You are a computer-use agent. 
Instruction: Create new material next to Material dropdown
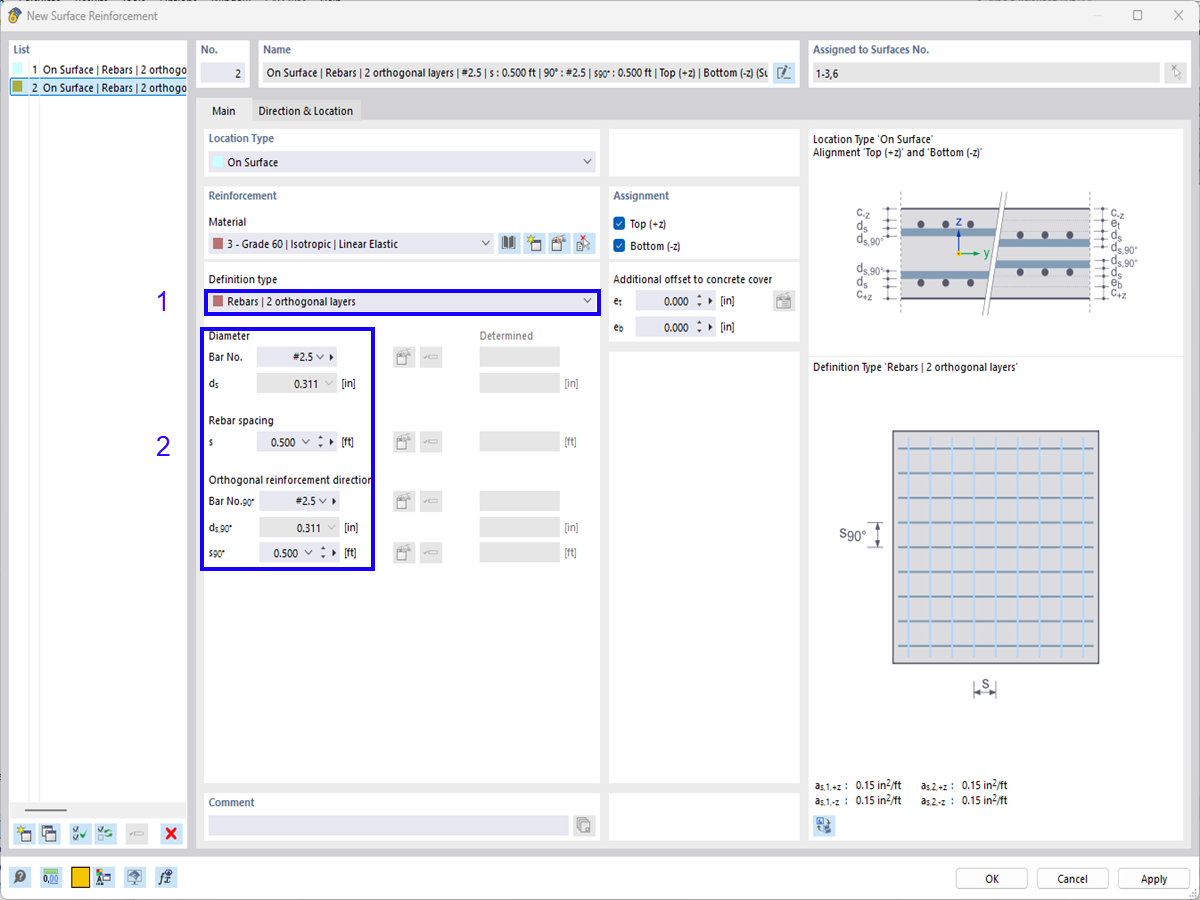[x=535, y=243]
